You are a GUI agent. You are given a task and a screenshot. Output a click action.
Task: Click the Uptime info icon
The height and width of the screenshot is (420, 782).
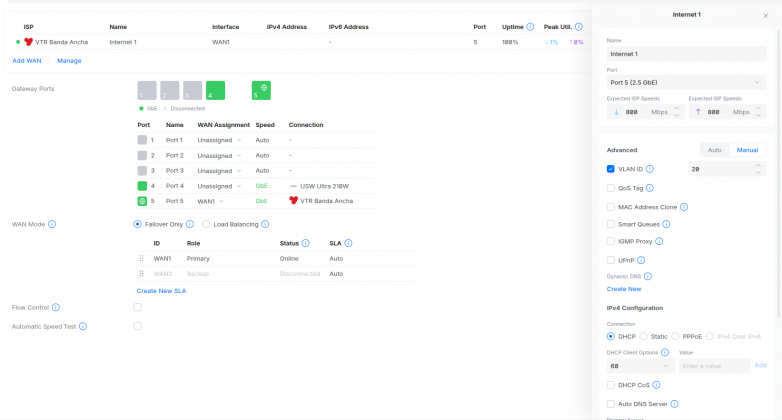click(x=530, y=26)
